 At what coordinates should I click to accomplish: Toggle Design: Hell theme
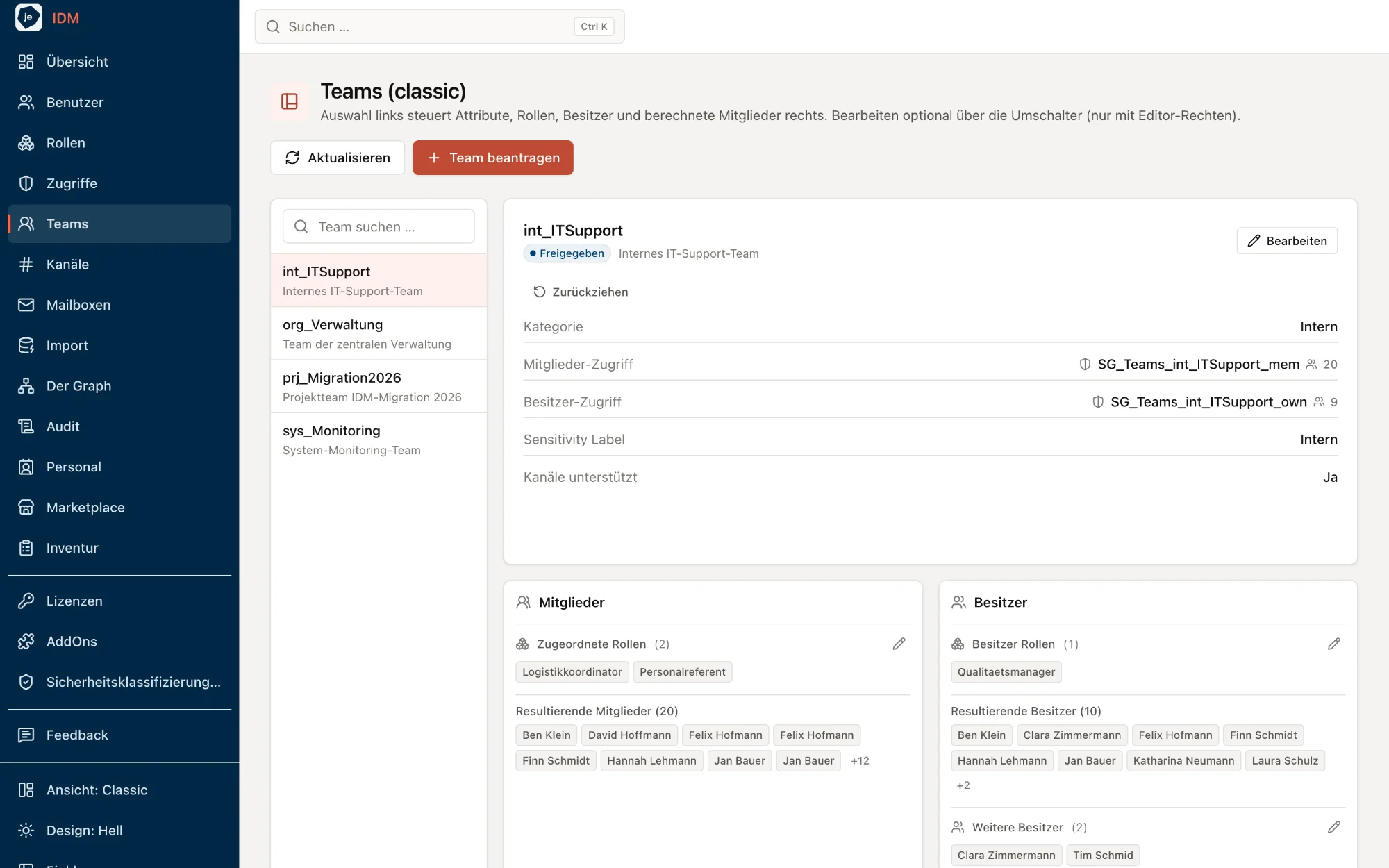point(119,831)
